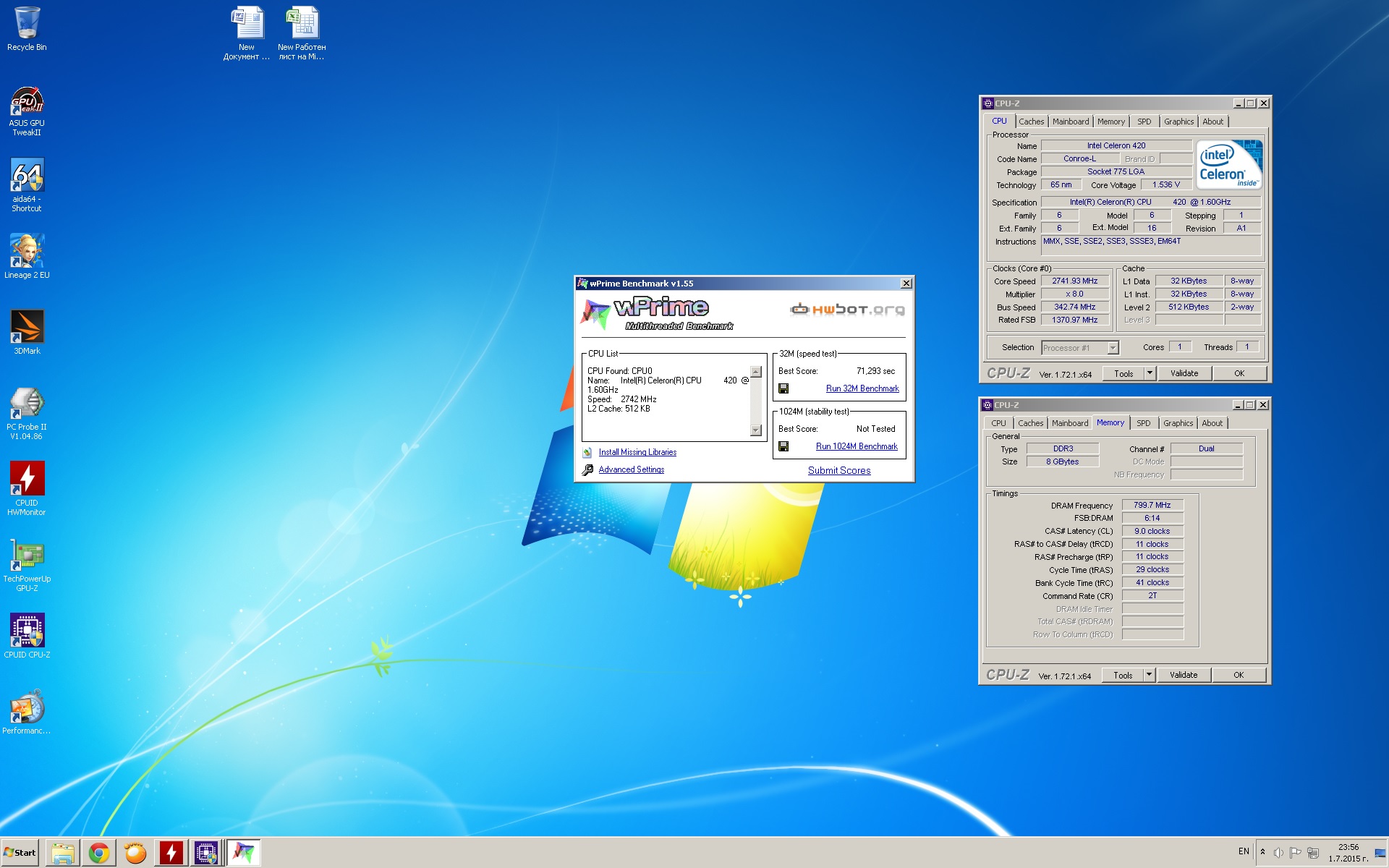
Task: Click the volume icon in system tray
Action: pos(1278,852)
